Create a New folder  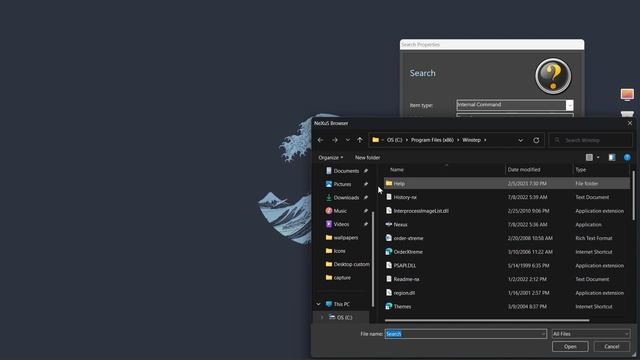point(367,158)
